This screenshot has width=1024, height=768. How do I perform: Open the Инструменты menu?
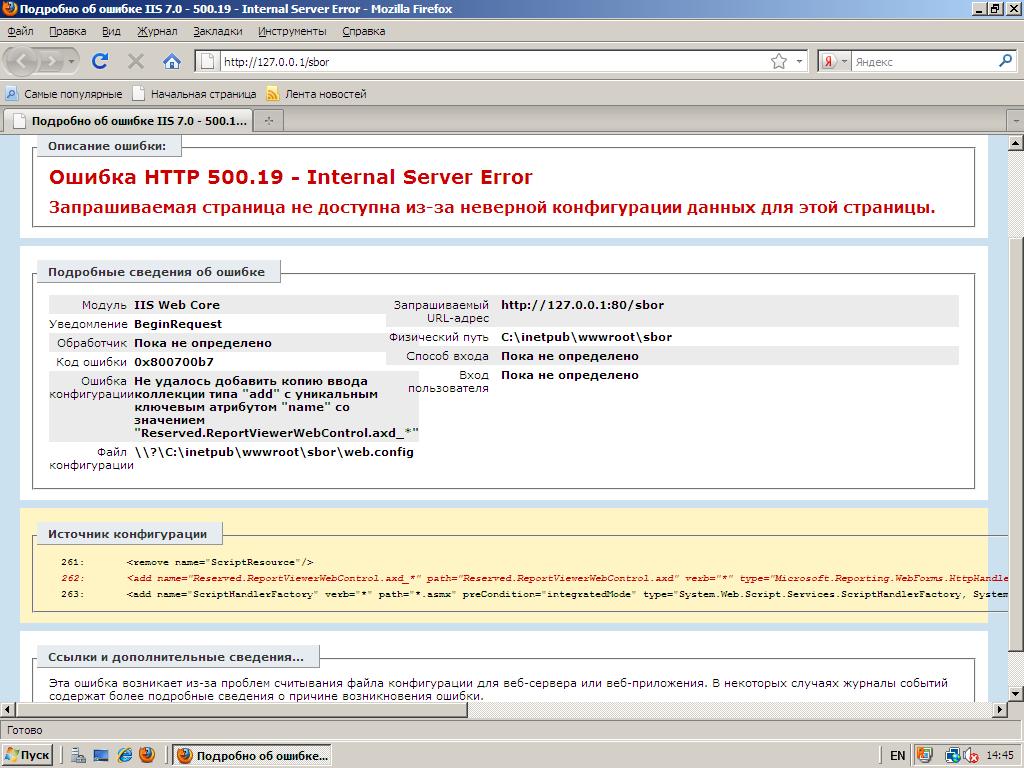click(x=292, y=31)
